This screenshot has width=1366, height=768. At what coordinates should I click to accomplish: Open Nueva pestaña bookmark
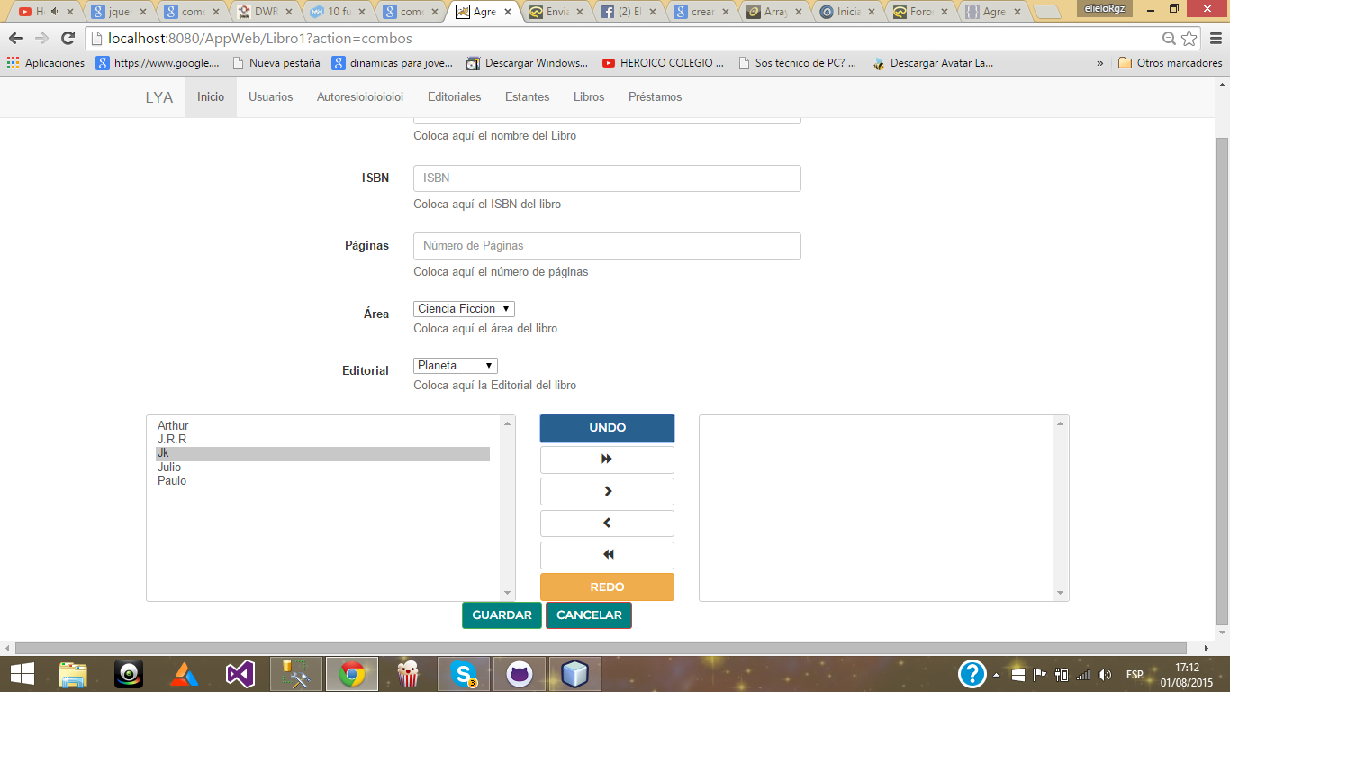[276, 63]
